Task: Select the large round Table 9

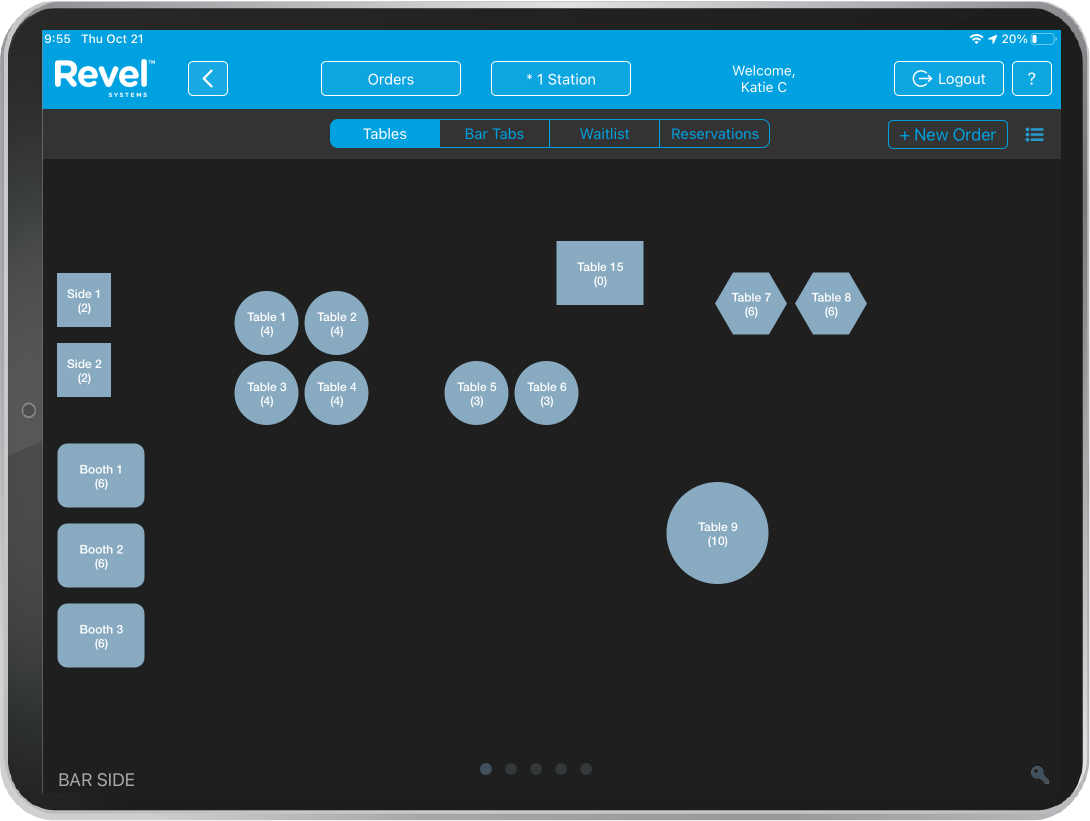Action: click(x=717, y=533)
